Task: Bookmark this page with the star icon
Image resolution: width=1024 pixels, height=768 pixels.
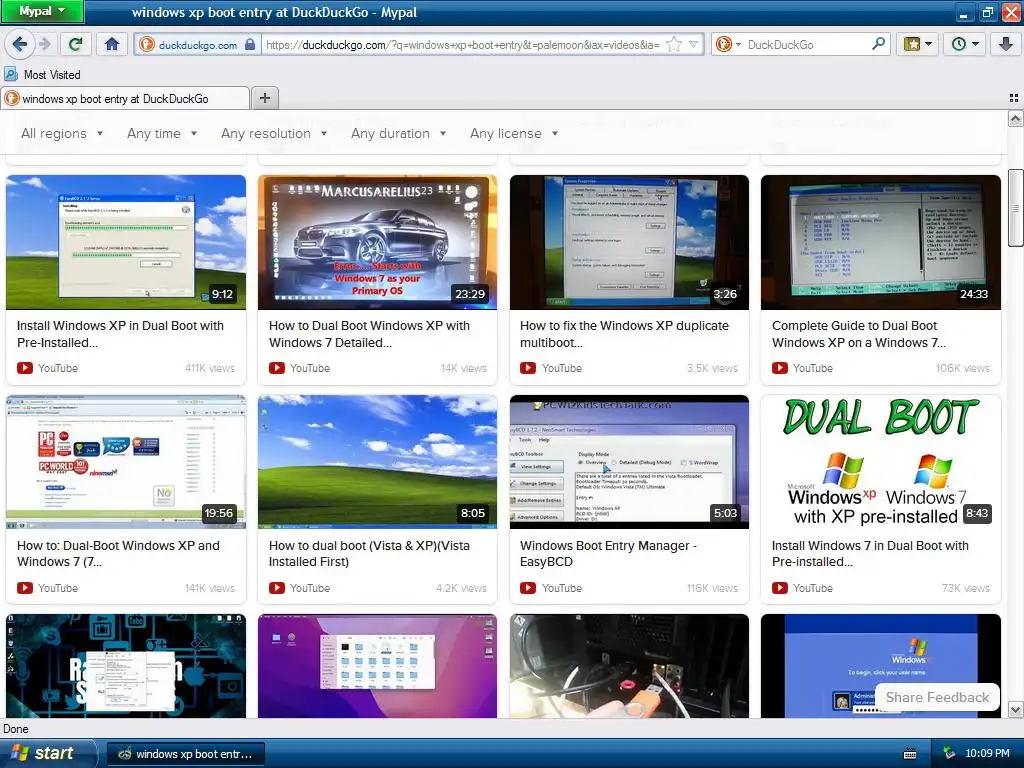Action: [x=674, y=44]
